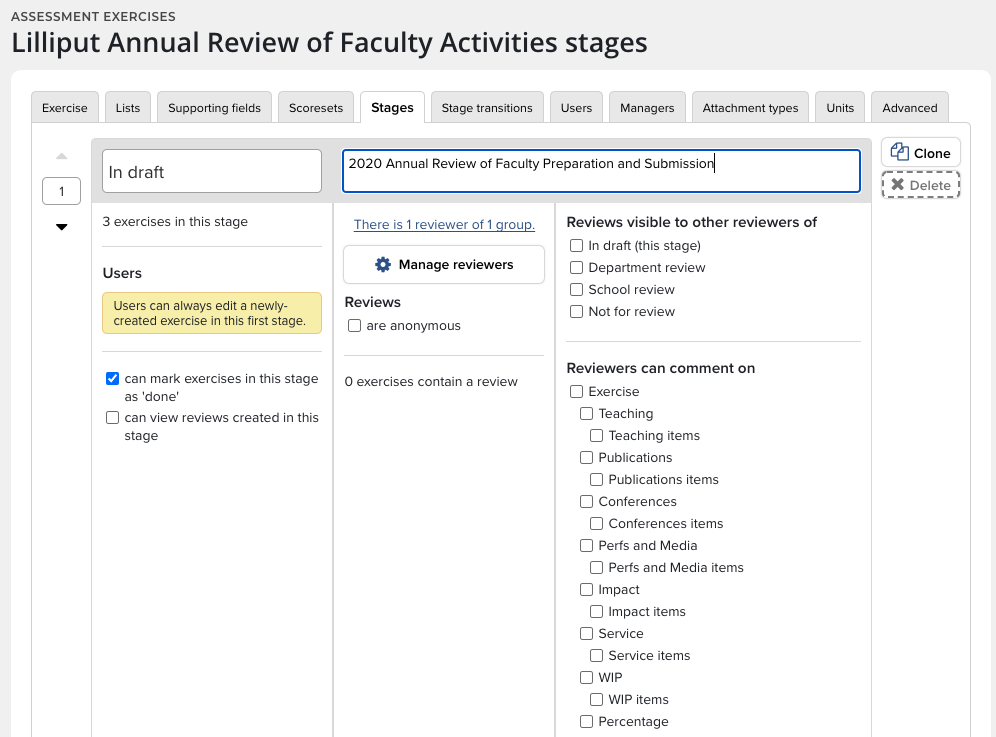Open the Scoresets tab
The image size is (996, 737).
[x=316, y=108]
